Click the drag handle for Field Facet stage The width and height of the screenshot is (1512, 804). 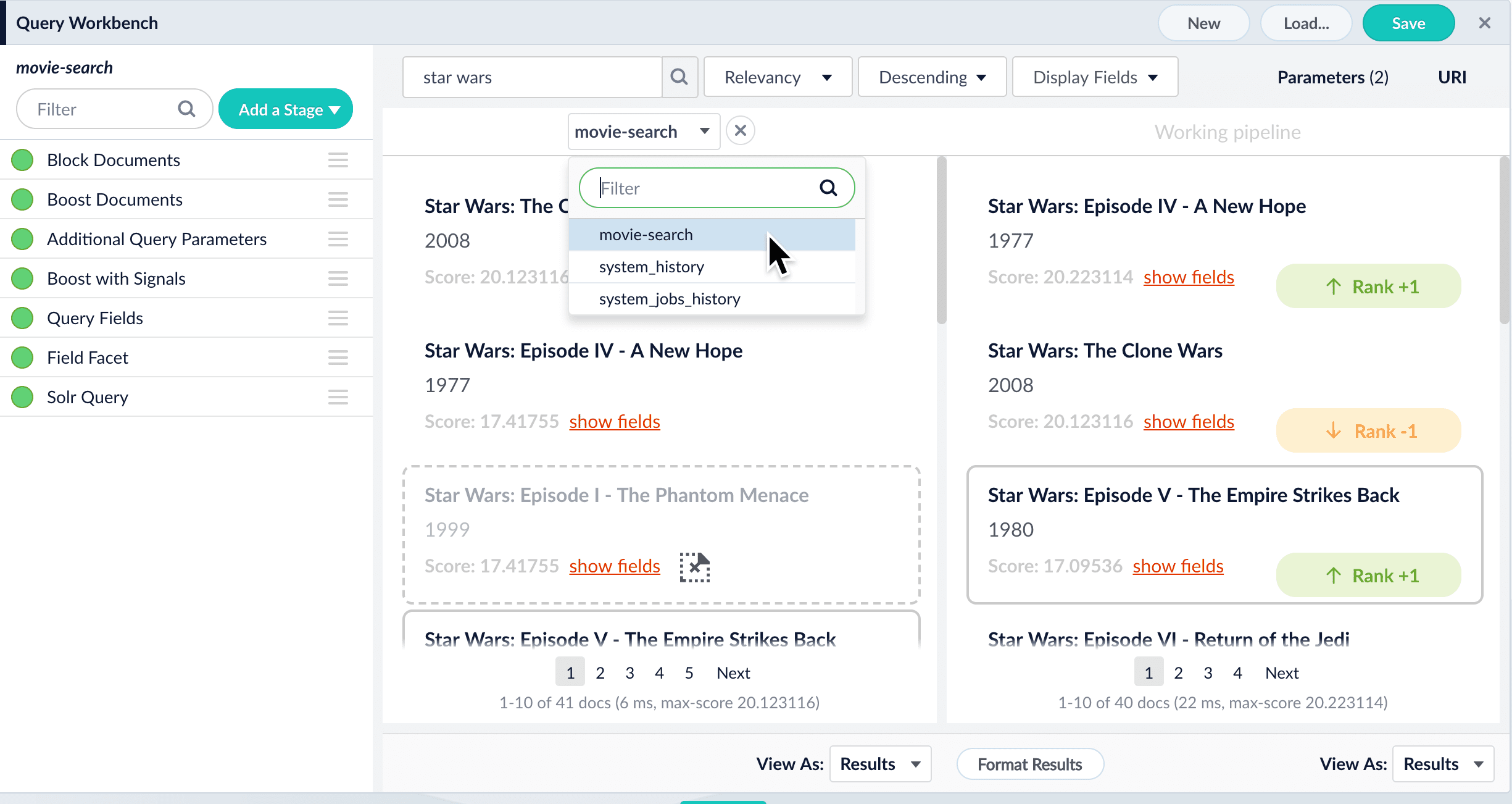338,358
